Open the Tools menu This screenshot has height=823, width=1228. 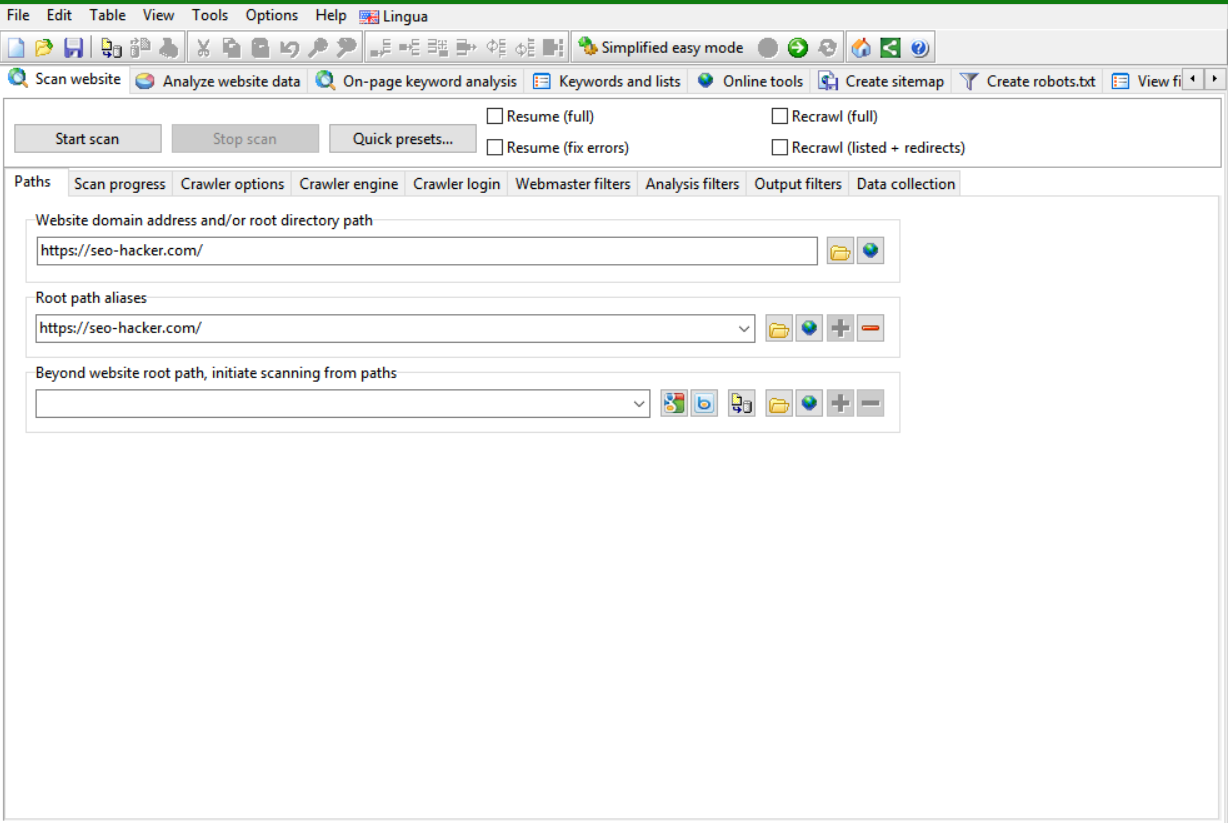coord(210,15)
